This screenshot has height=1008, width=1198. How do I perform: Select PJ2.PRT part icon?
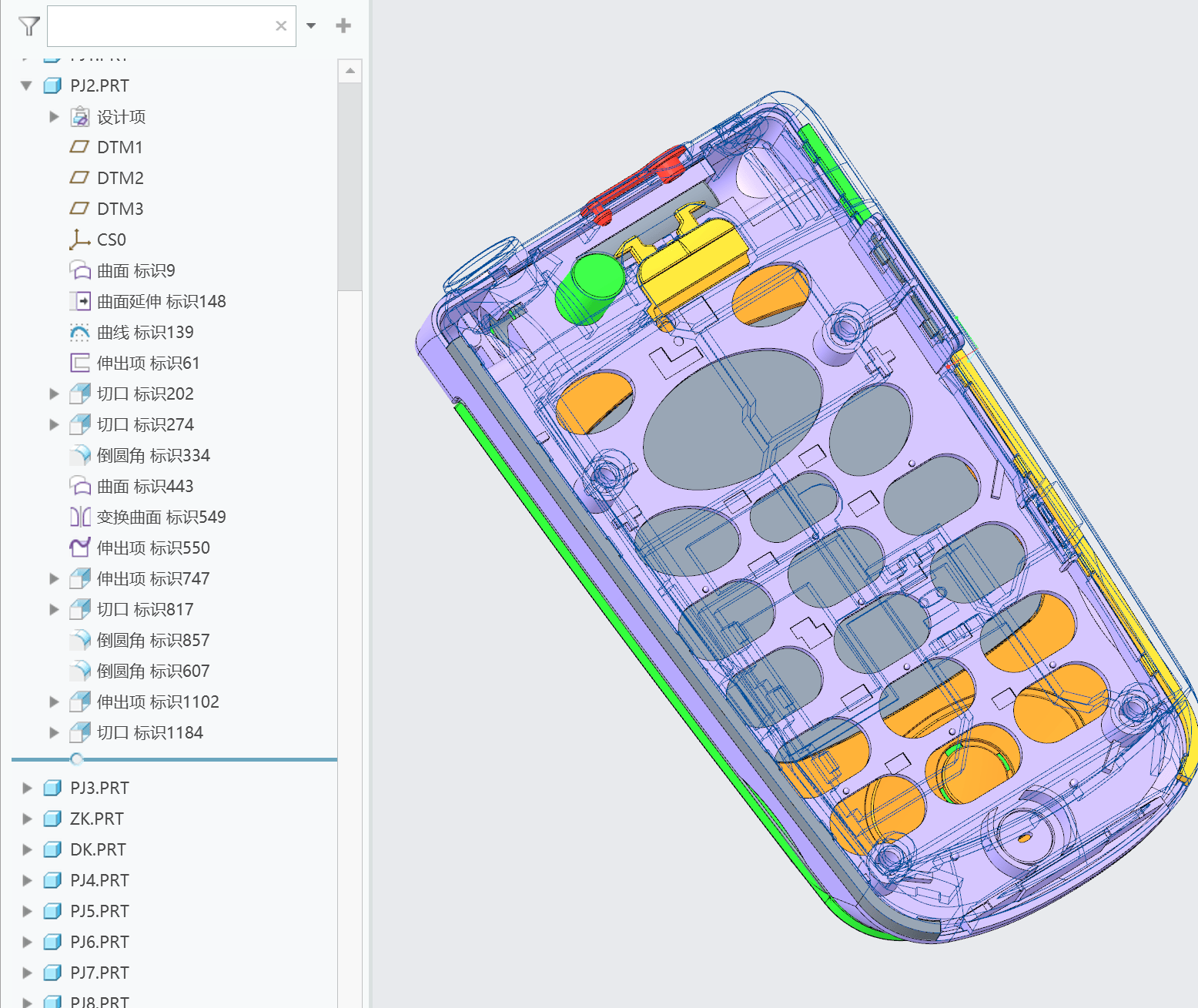(x=52, y=85)
